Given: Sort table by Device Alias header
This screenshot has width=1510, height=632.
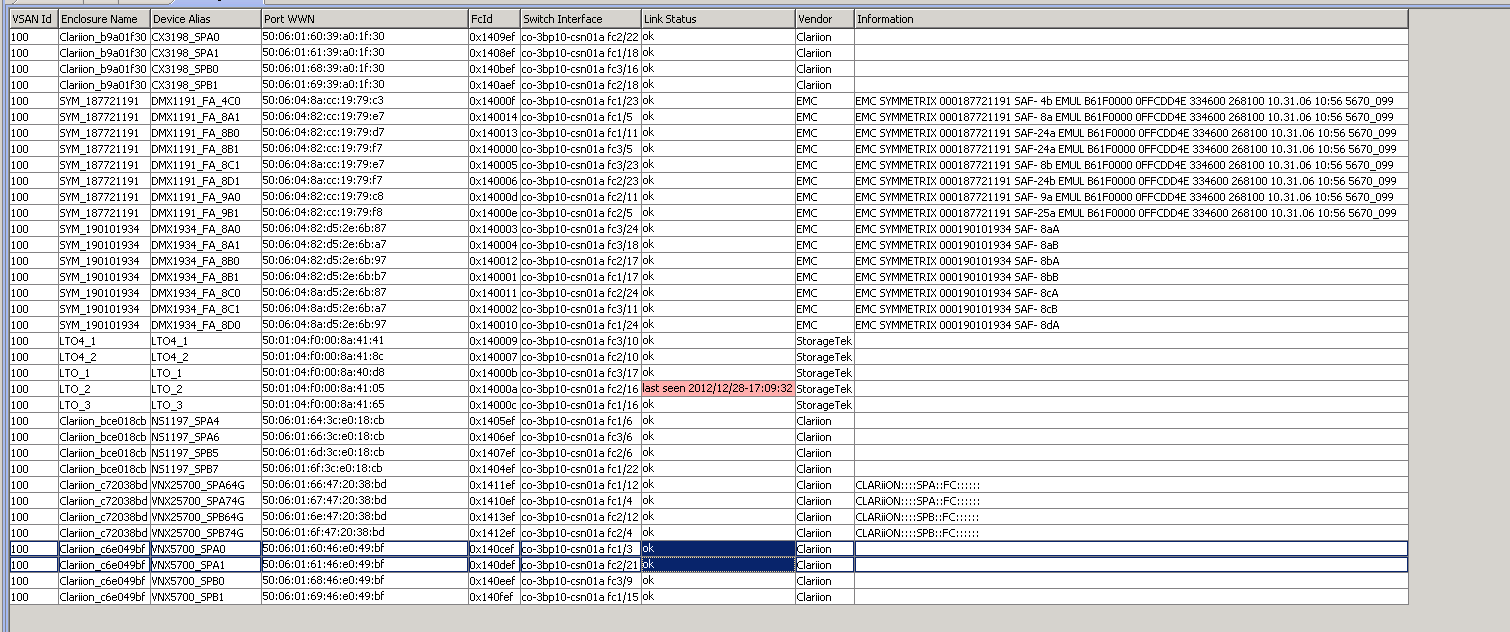Looking at the screenshot, I should [x=205, y=19].
